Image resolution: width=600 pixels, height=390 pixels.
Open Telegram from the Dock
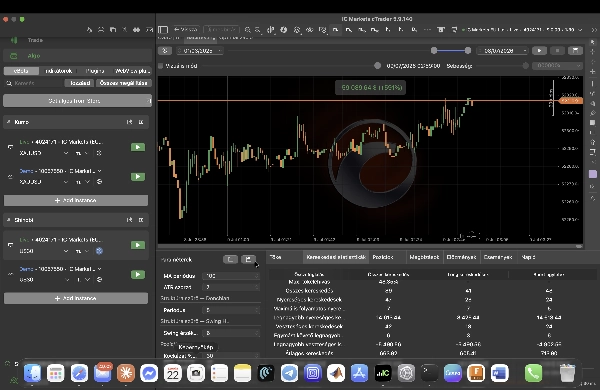pos(290,373)
